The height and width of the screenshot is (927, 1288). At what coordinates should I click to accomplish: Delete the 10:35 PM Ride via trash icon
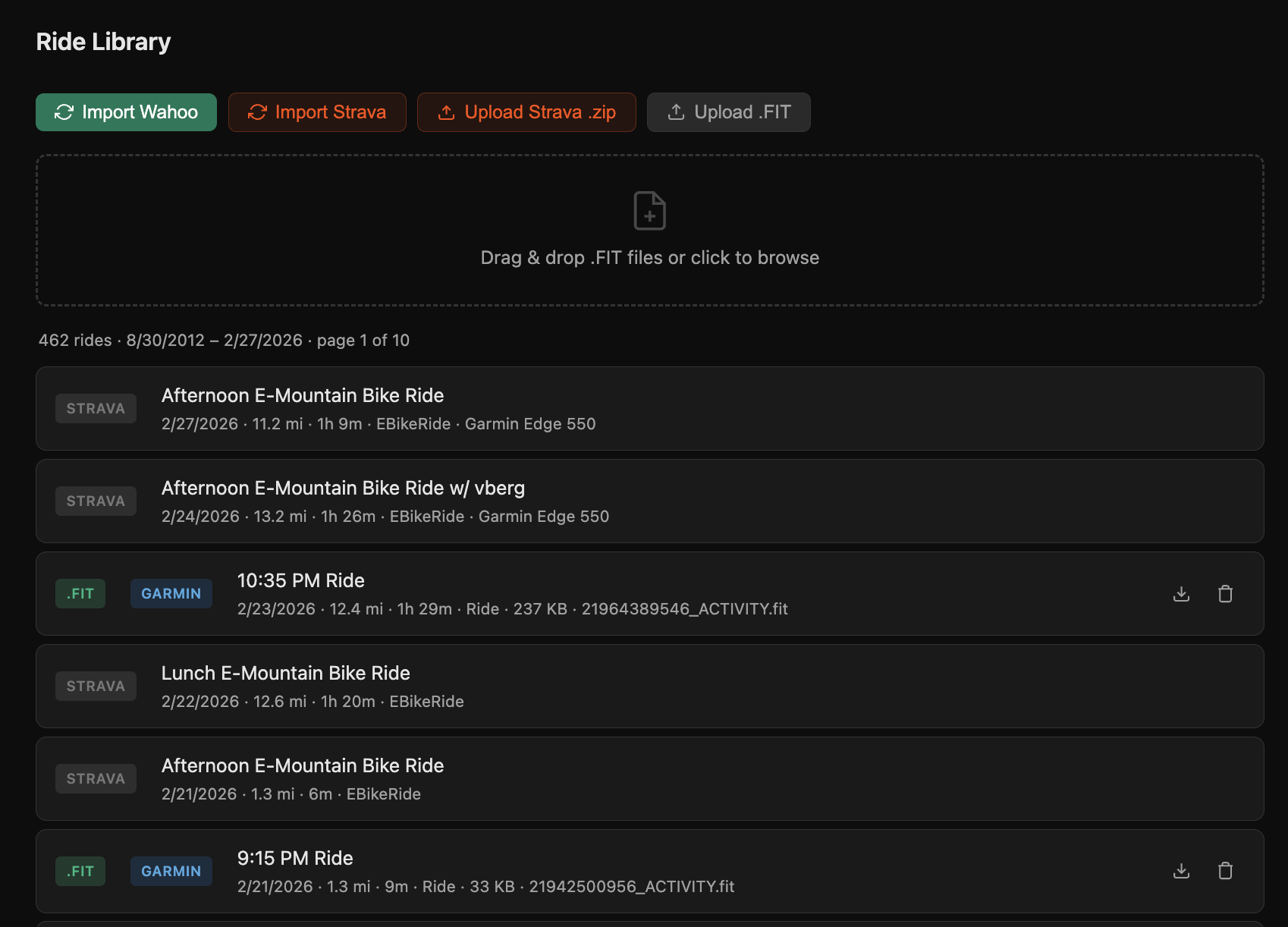coord(1226,594)
